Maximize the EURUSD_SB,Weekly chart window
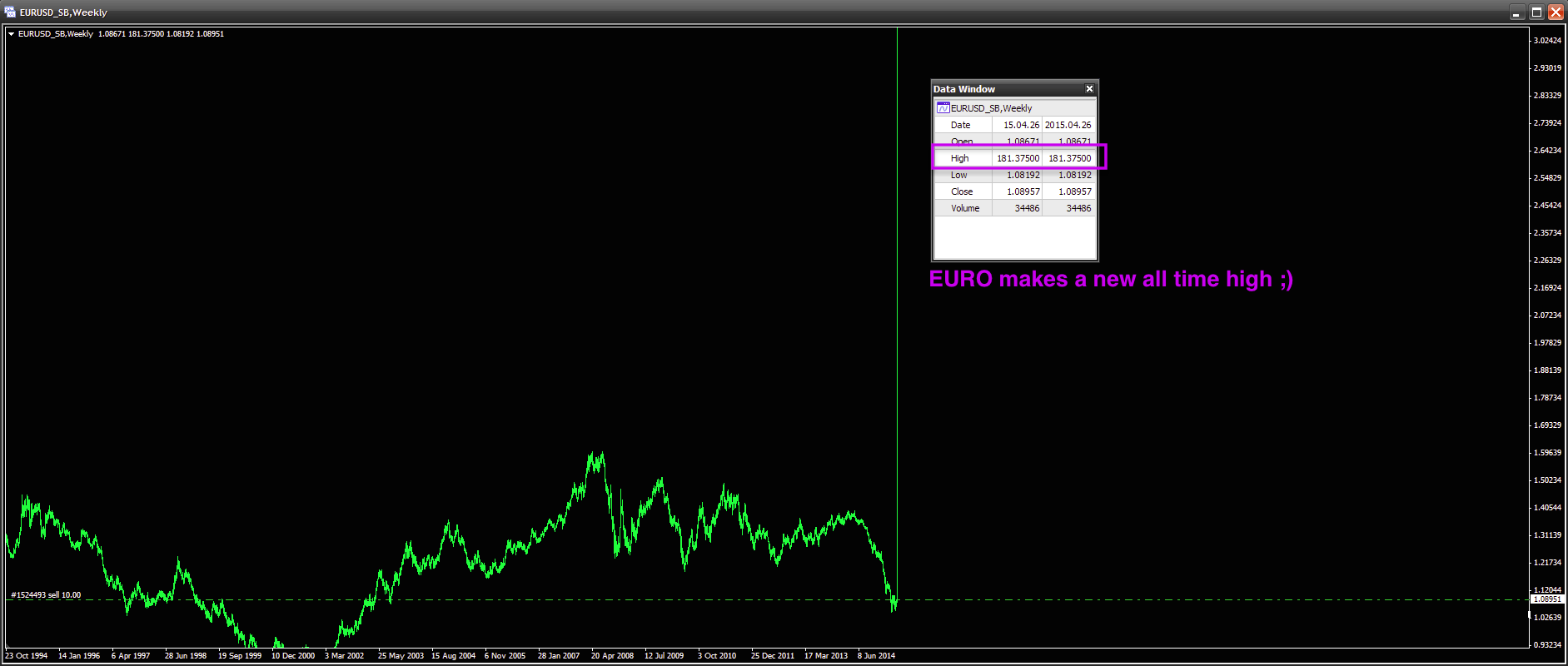Screen dimensions: 1568x666 click(x=1536, y=12)
